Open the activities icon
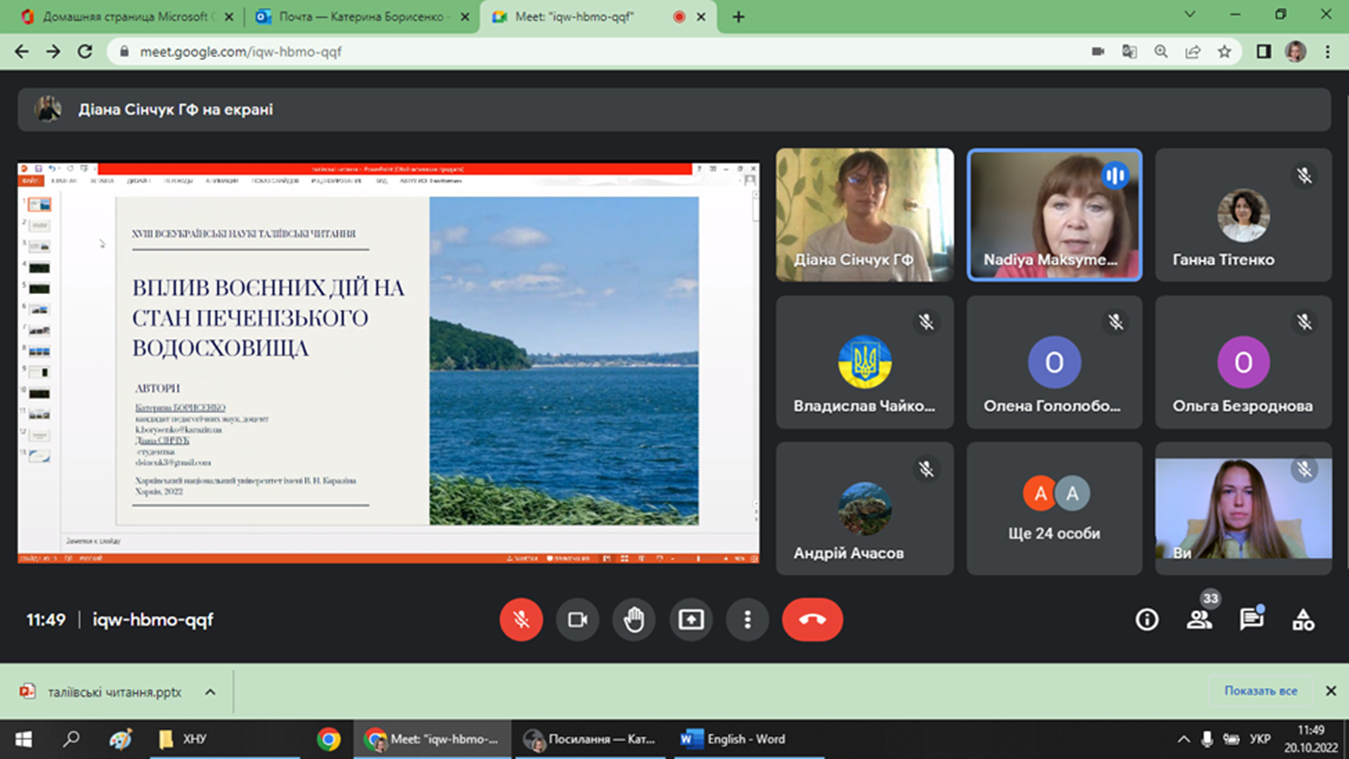Viewport: 1349px width, 759px height. pyautogui.click(x=1303, y=620)
